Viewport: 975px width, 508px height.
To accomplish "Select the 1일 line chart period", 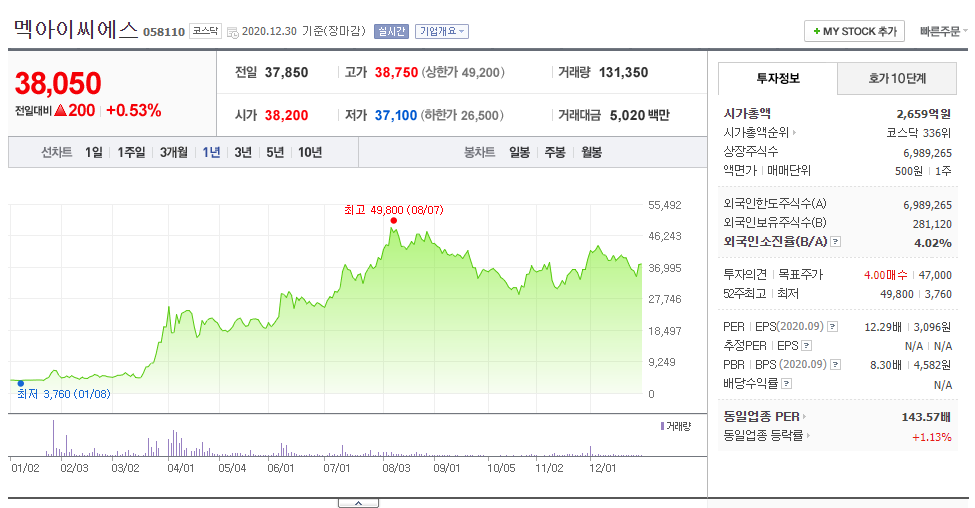I will (94, 152).
